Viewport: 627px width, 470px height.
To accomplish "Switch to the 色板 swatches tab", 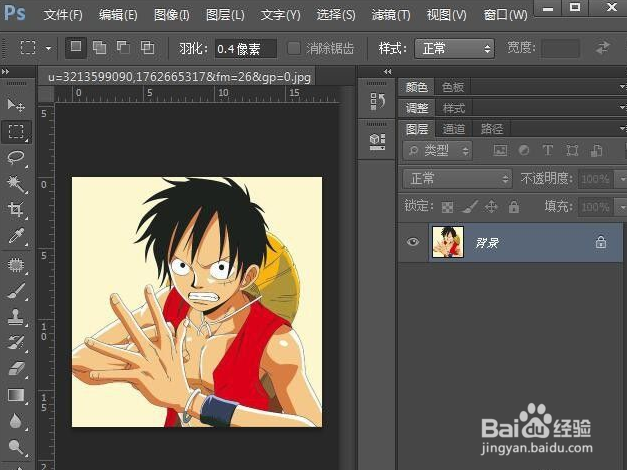I will pos(453,87).
